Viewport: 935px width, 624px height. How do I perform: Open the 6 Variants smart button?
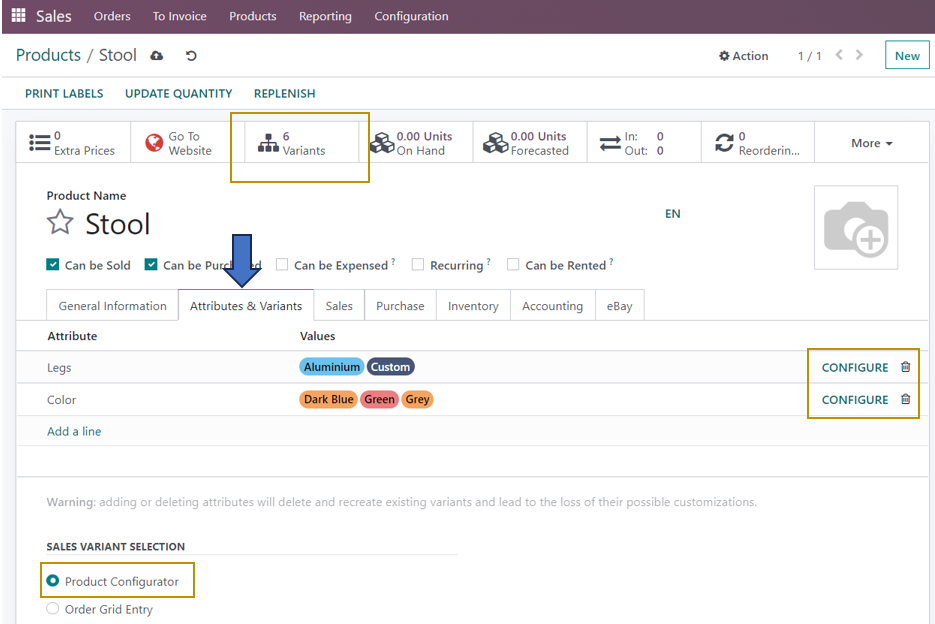[301, 144]
